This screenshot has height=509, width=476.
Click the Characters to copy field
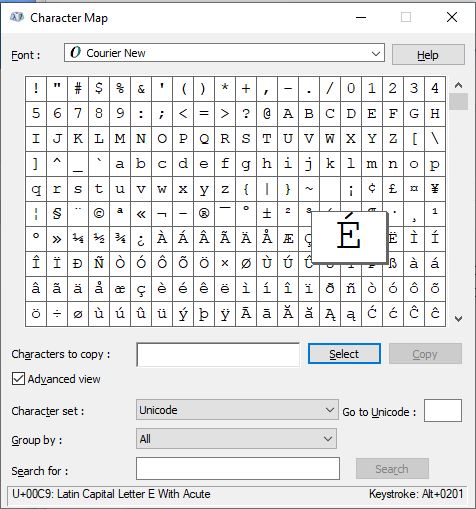click(x=218, y=355)
